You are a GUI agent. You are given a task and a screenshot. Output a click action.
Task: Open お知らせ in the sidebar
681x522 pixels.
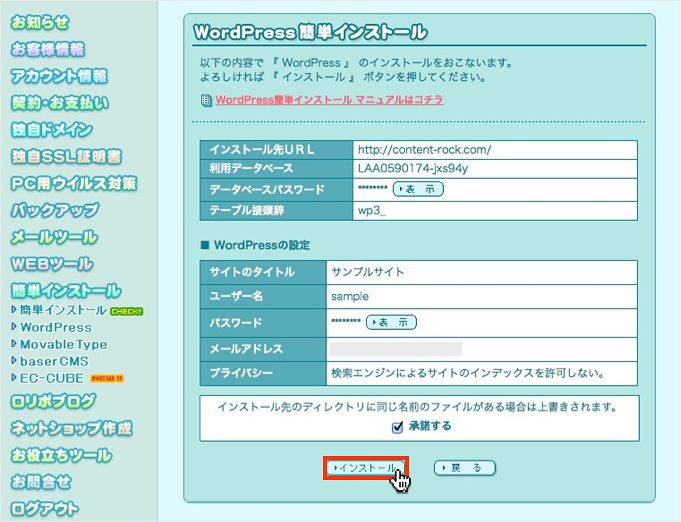tap(40, 22)
